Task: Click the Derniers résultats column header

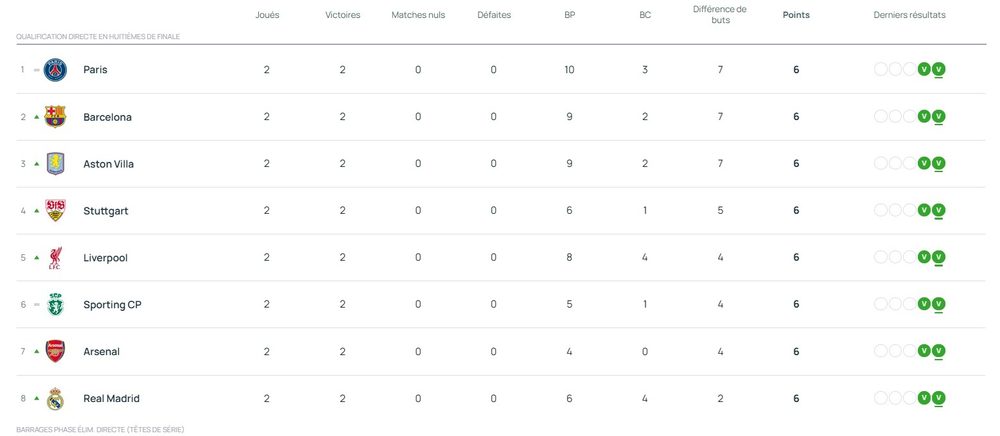Action: pos(909,15)
